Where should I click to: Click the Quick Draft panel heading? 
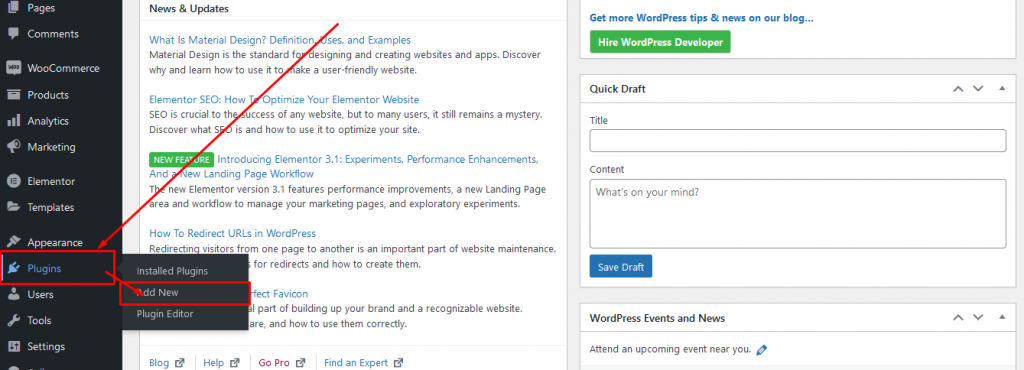[617, 89]
